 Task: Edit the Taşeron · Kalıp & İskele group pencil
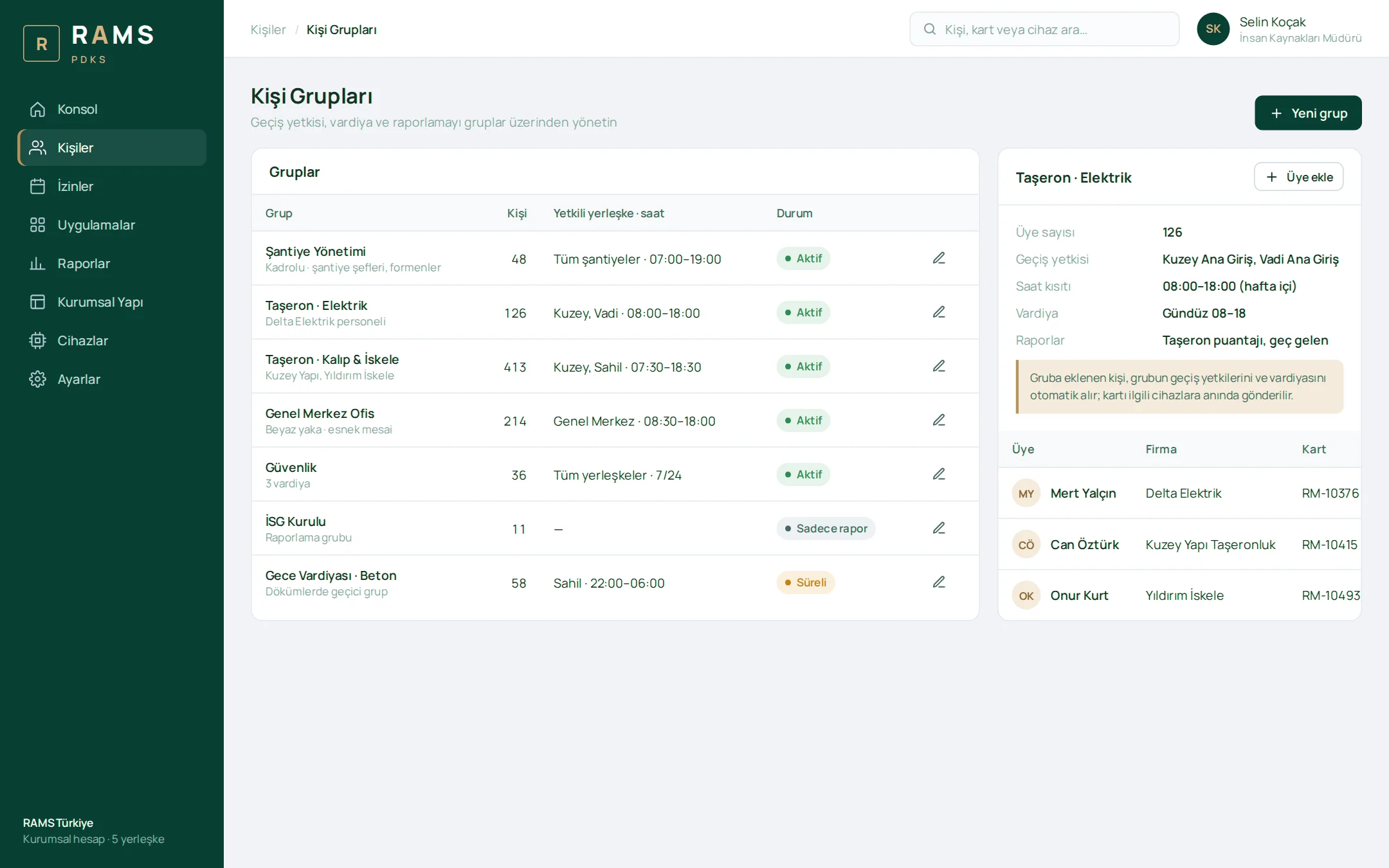[x=939, y=366]
